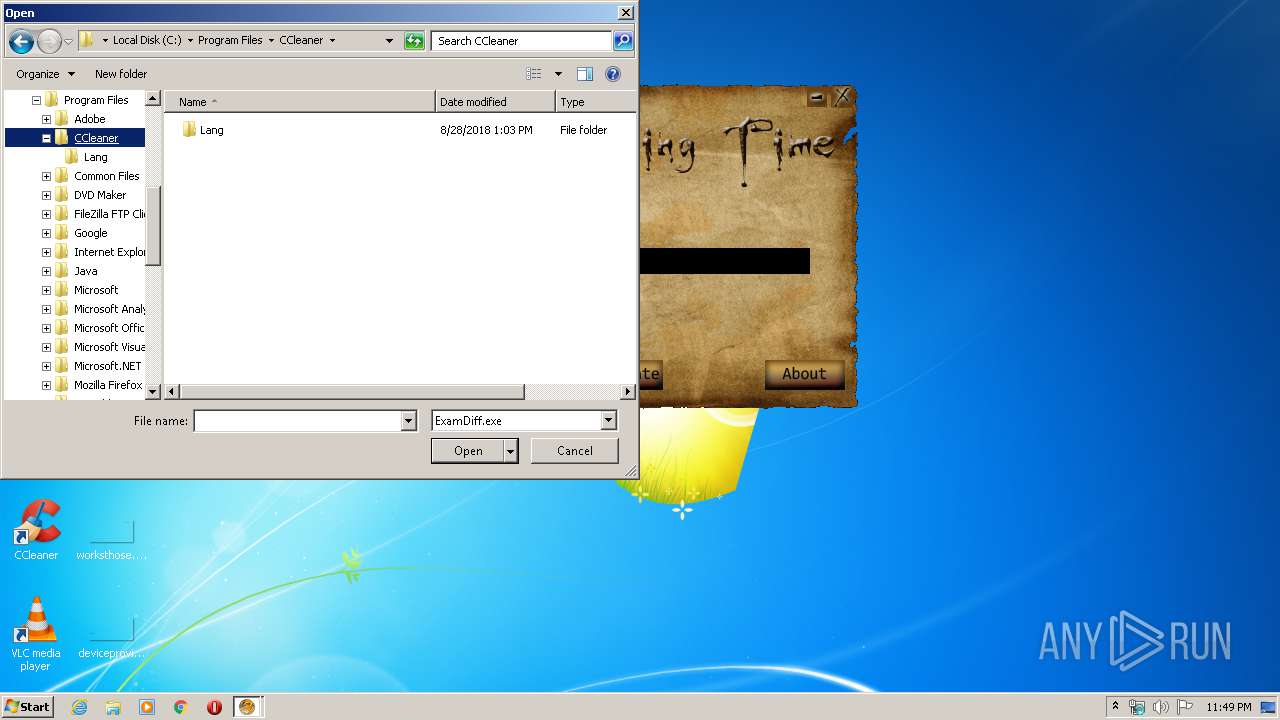The height and width of the screenshot is (720, 1280).
Task: Open the CCleaner desktop shortcut icon
Action: coord(36,530)
